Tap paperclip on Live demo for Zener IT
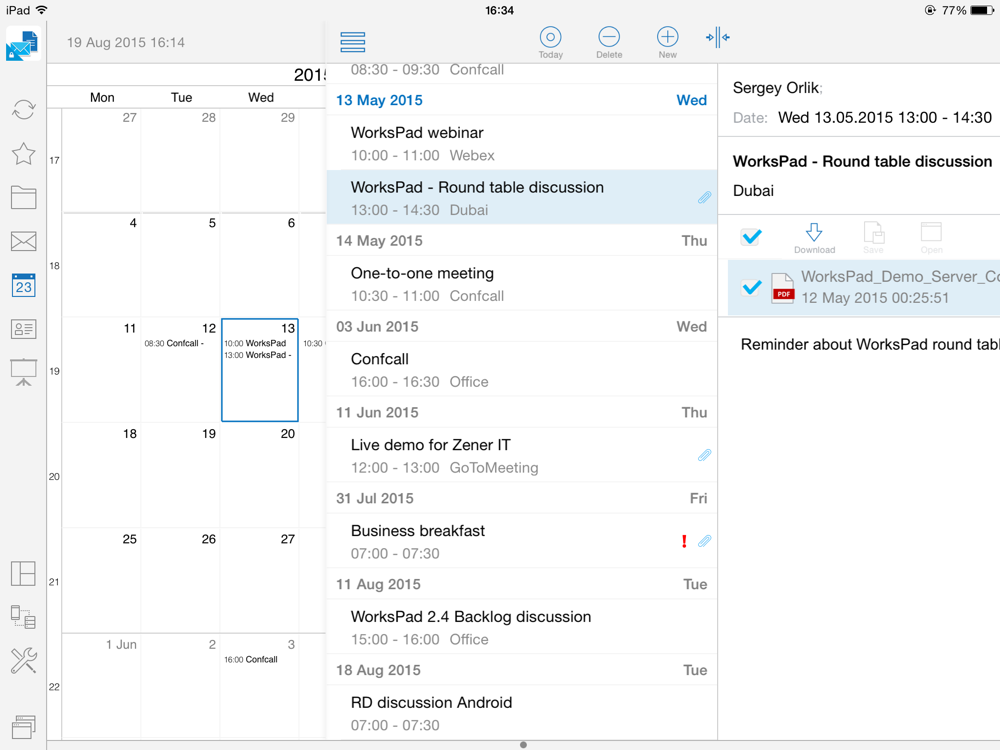 704,455
